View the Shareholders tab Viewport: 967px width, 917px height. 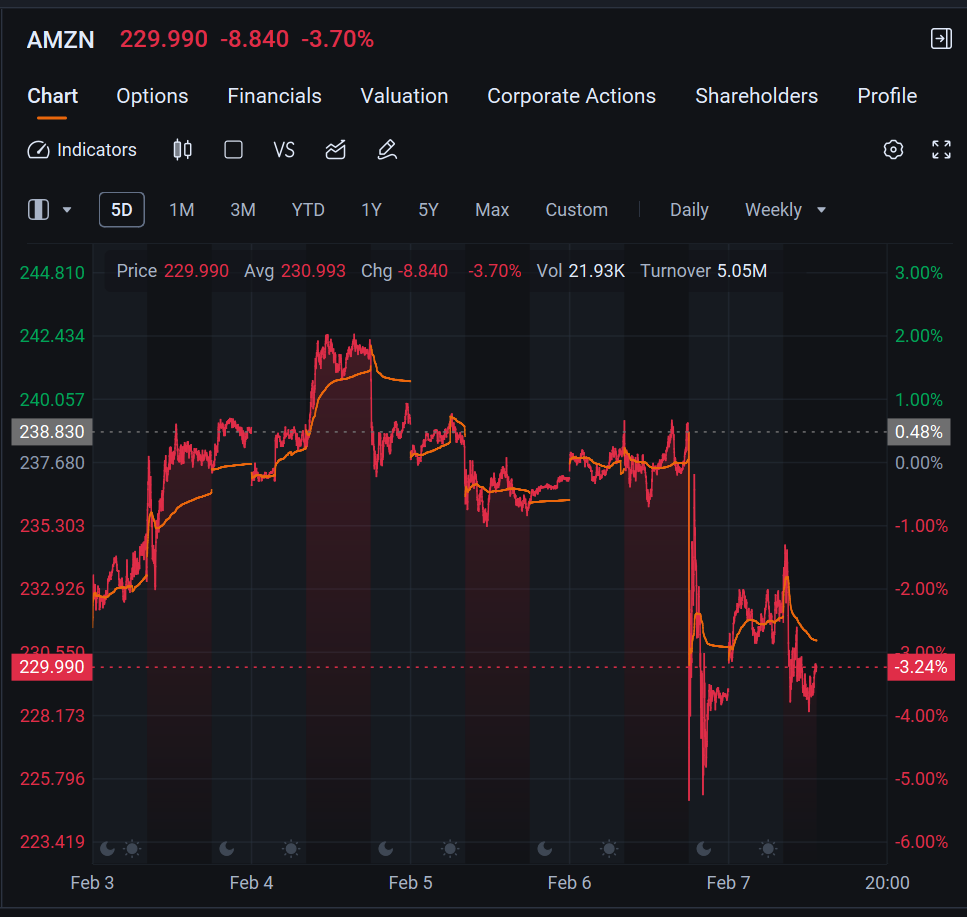757,96
